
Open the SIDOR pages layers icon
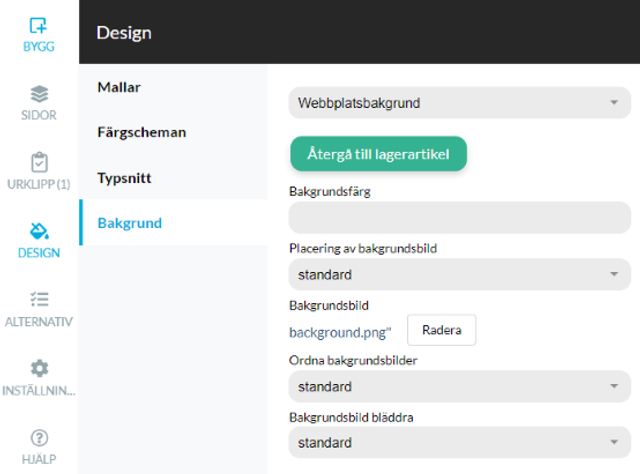[x=39, y=94]
